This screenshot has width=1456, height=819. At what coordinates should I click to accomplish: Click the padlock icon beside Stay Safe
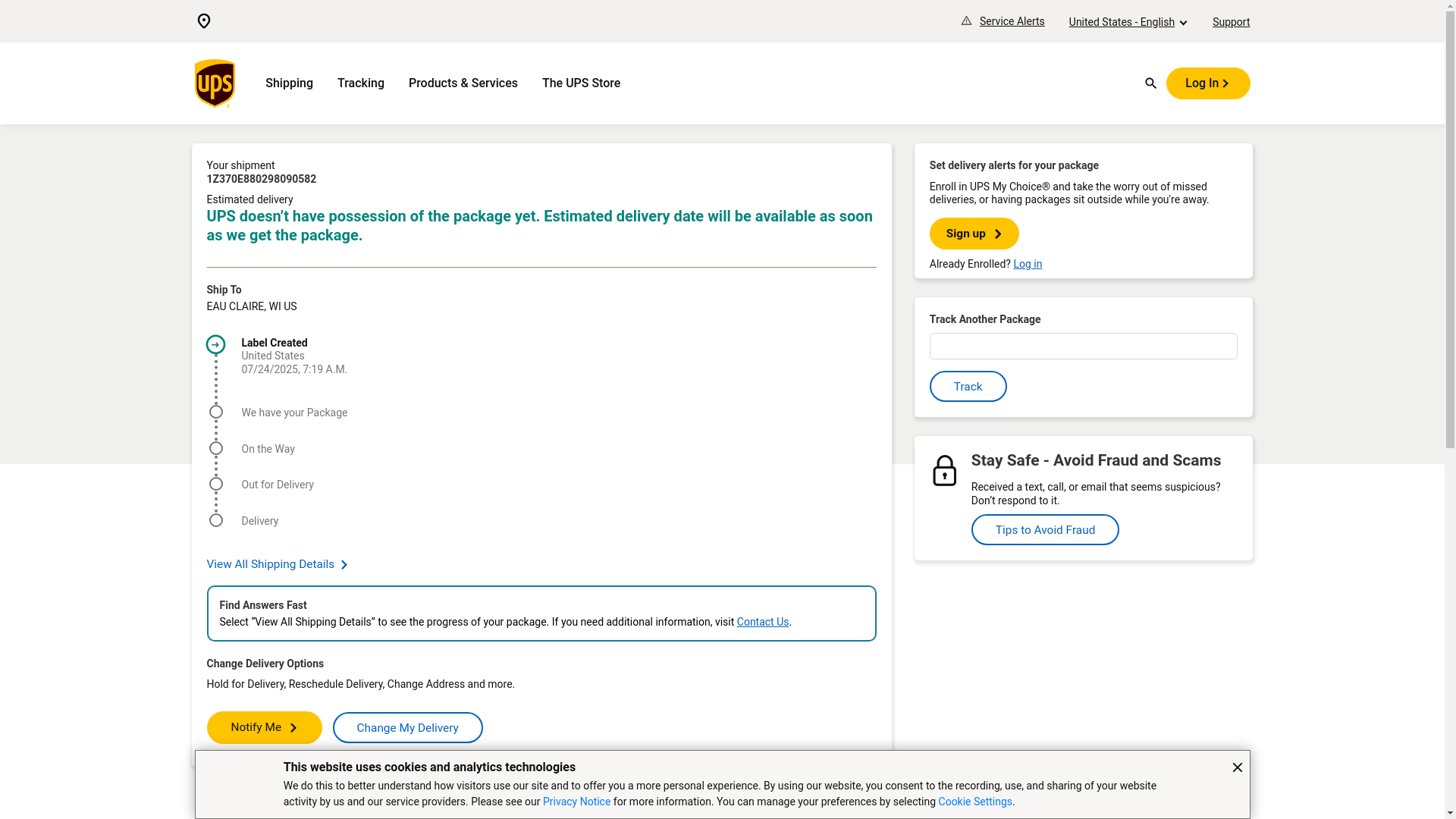tap(944, 471)
